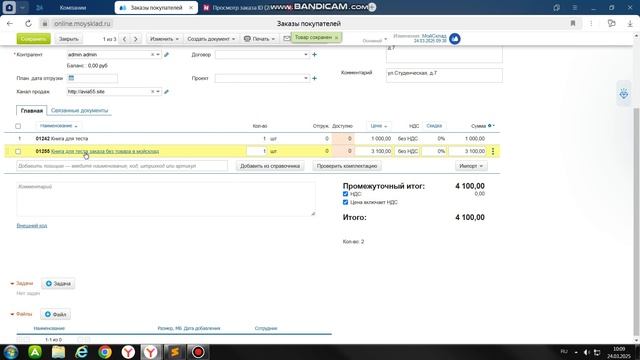640x360 pixels.
Task: Open Internet Explorer from taskbar
Action: (81, 352)
